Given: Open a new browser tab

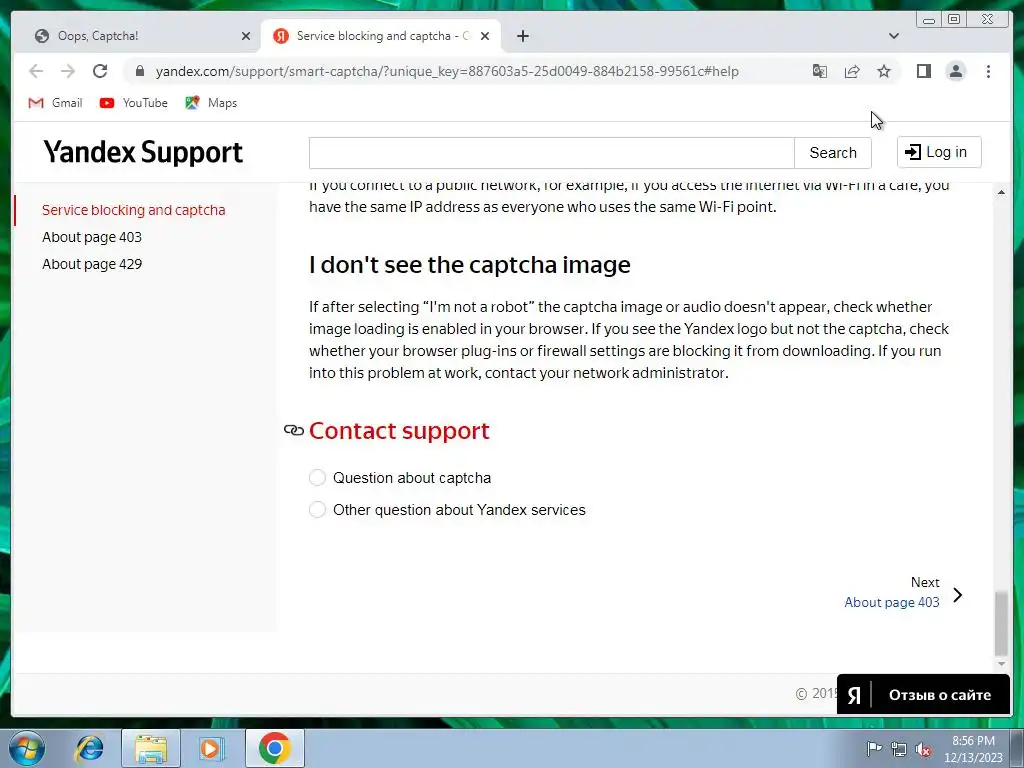Looking at the screenshot, I should point(522,36).
